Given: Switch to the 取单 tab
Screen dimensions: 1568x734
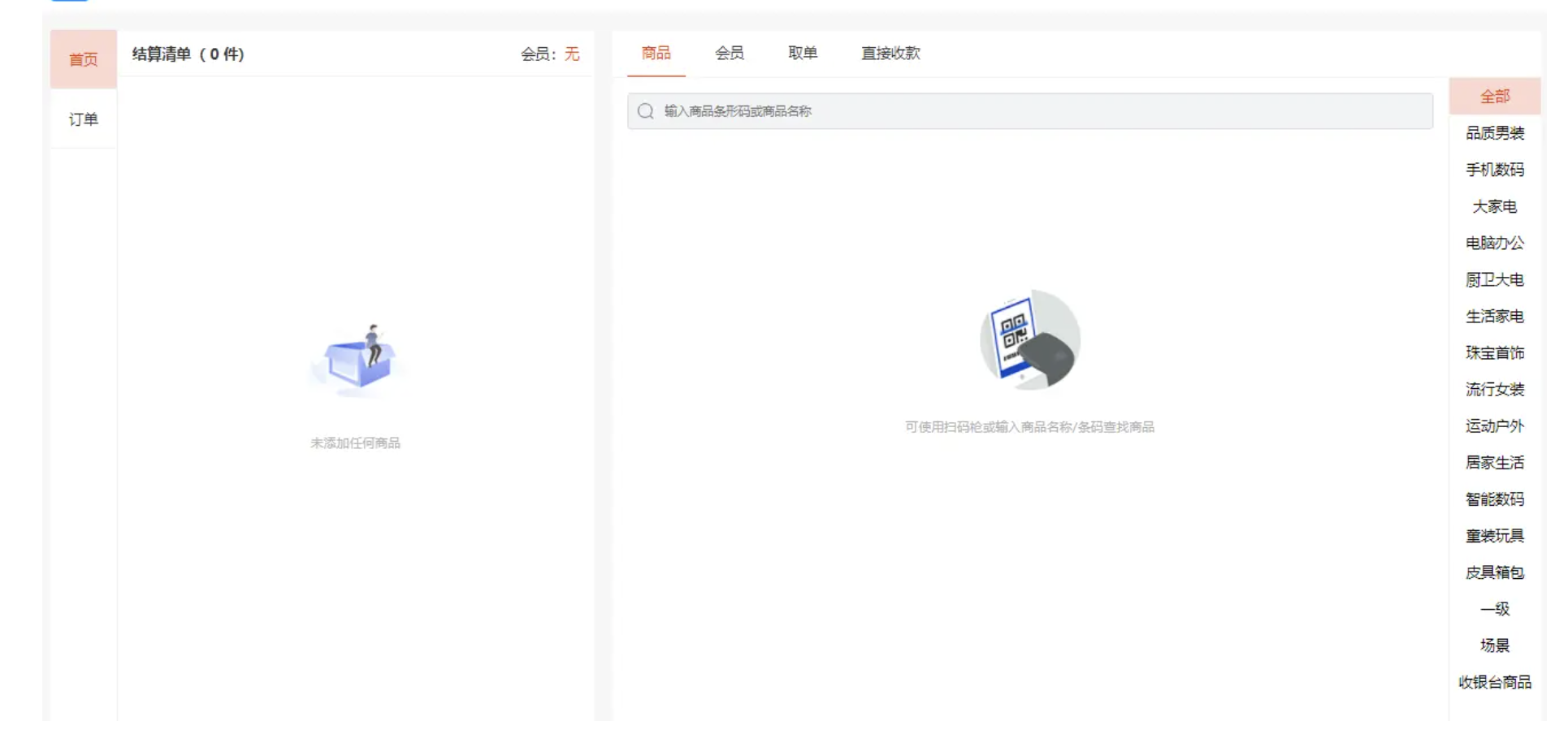Looking at the screenshot, I should pos(803,54).
